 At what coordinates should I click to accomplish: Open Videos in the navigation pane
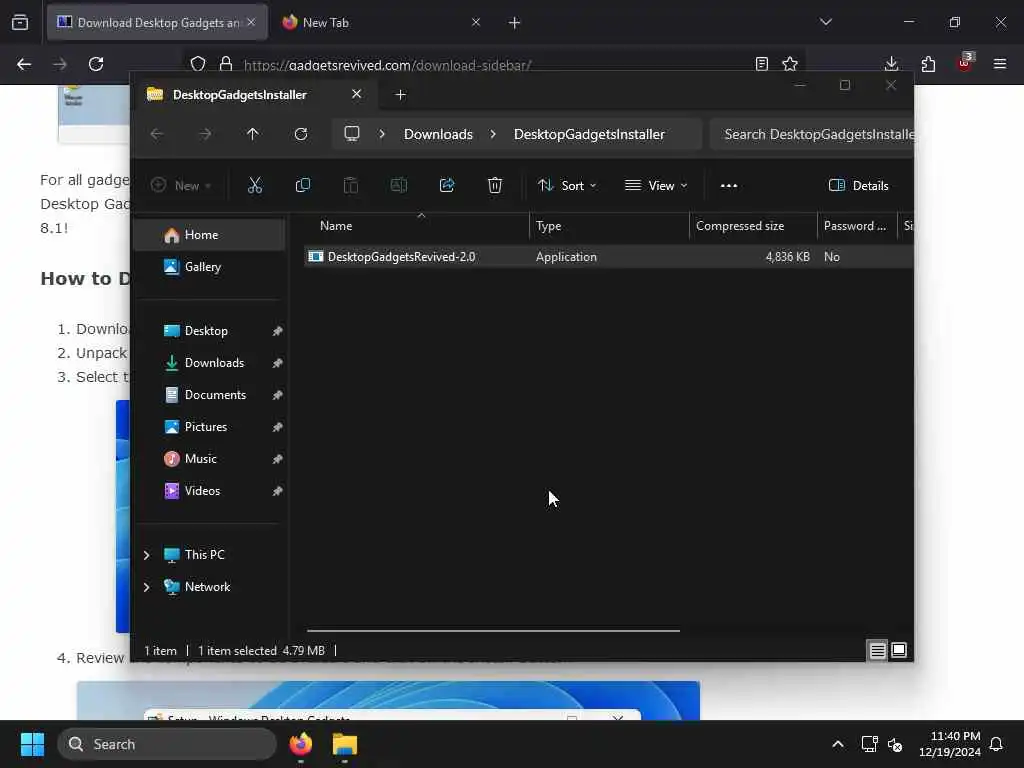click(209, 490)
